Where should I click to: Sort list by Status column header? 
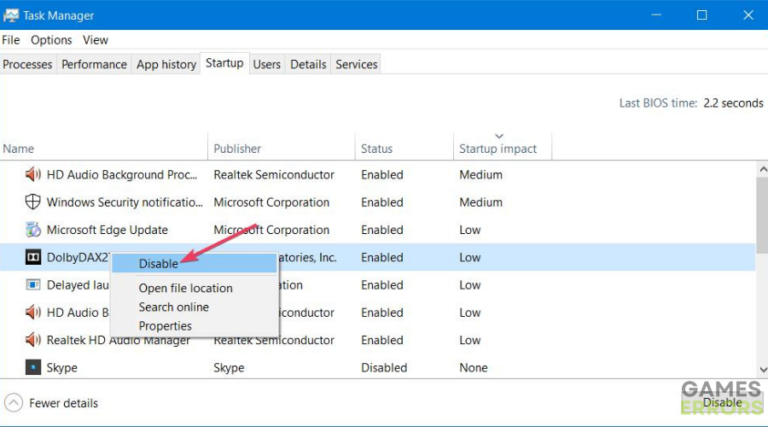[x=377, y=149]
